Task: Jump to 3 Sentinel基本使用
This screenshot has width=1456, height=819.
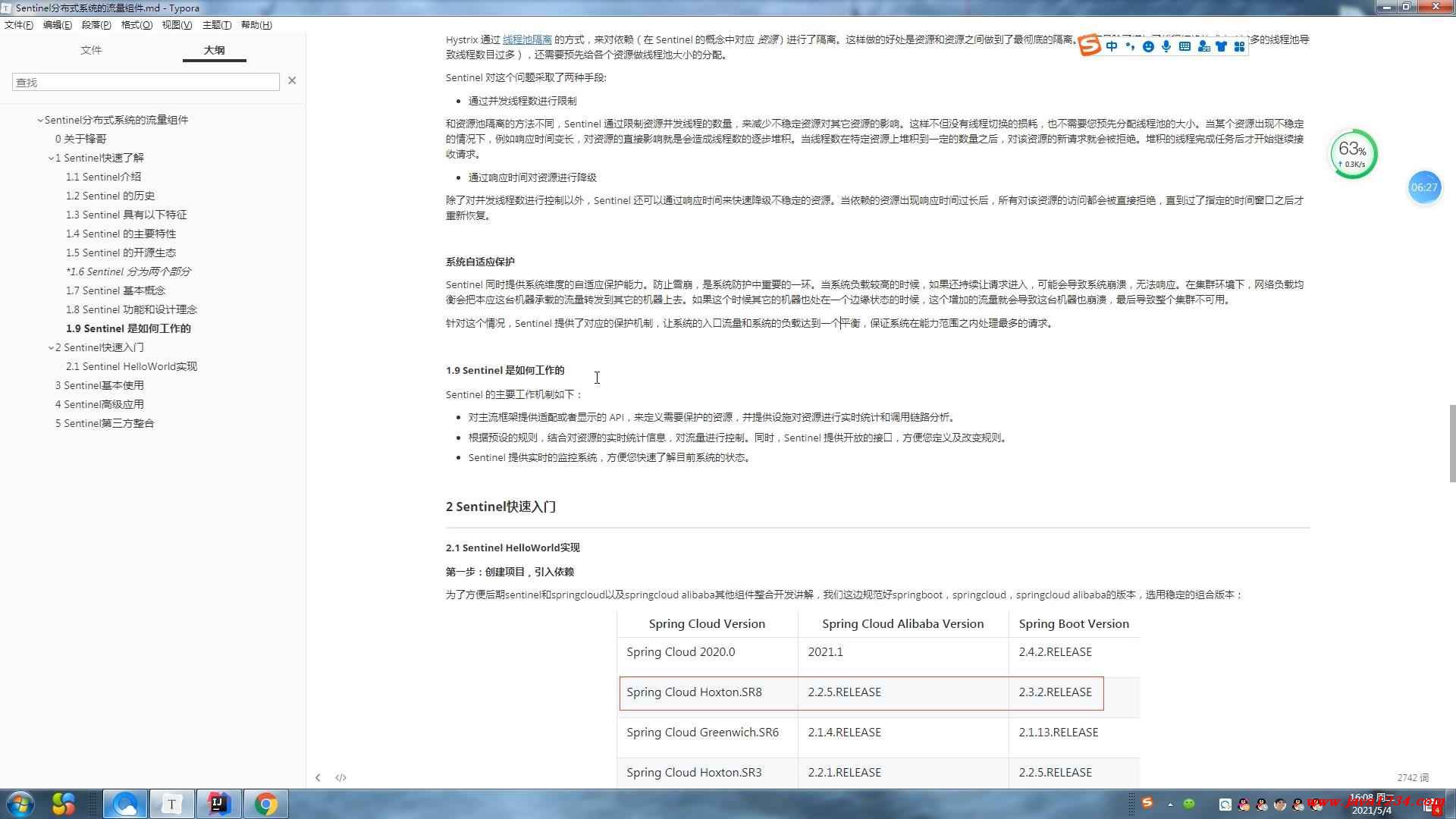Action: click(99, 385)
